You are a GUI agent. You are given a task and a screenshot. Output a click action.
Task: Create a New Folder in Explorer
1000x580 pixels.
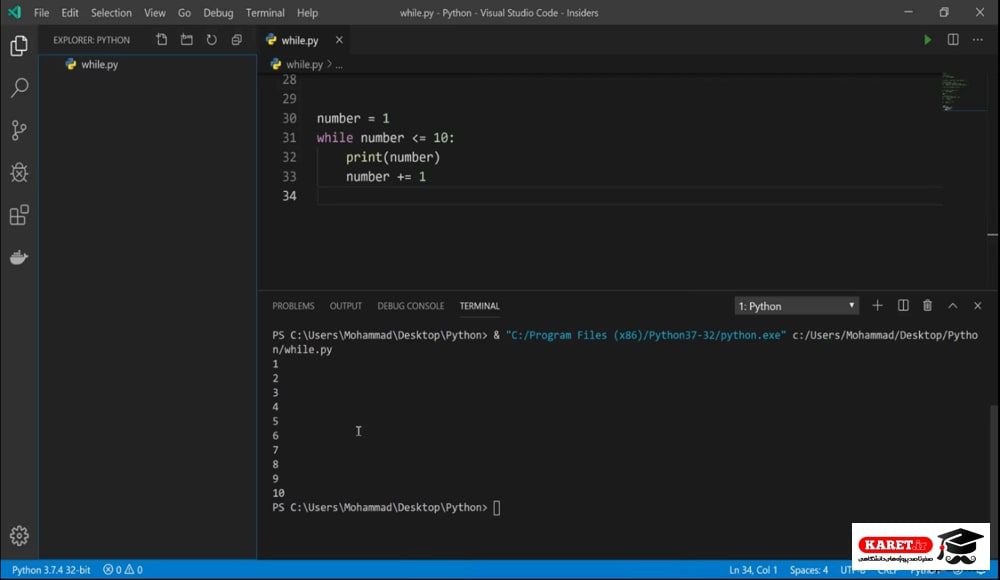pyautogui.click(x=186, y=40)
